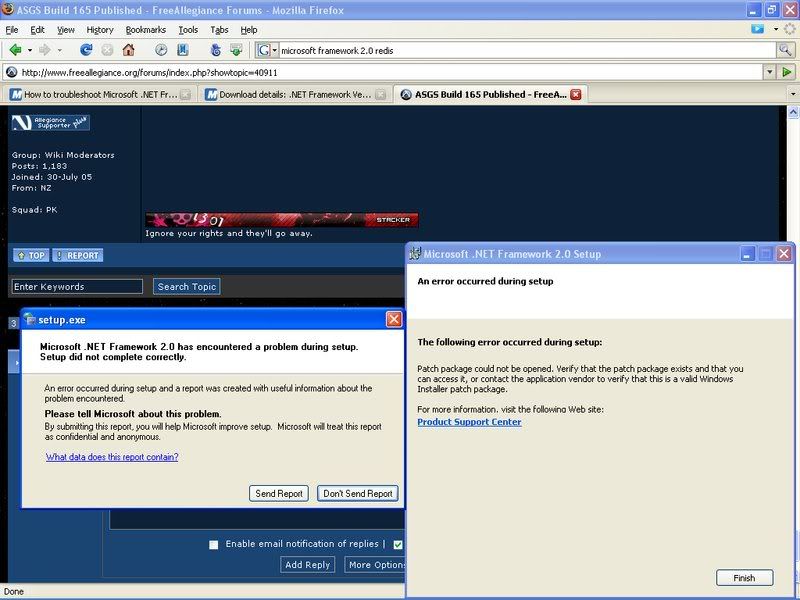Open the address bar URL history dropdown

tap(770, 72)
